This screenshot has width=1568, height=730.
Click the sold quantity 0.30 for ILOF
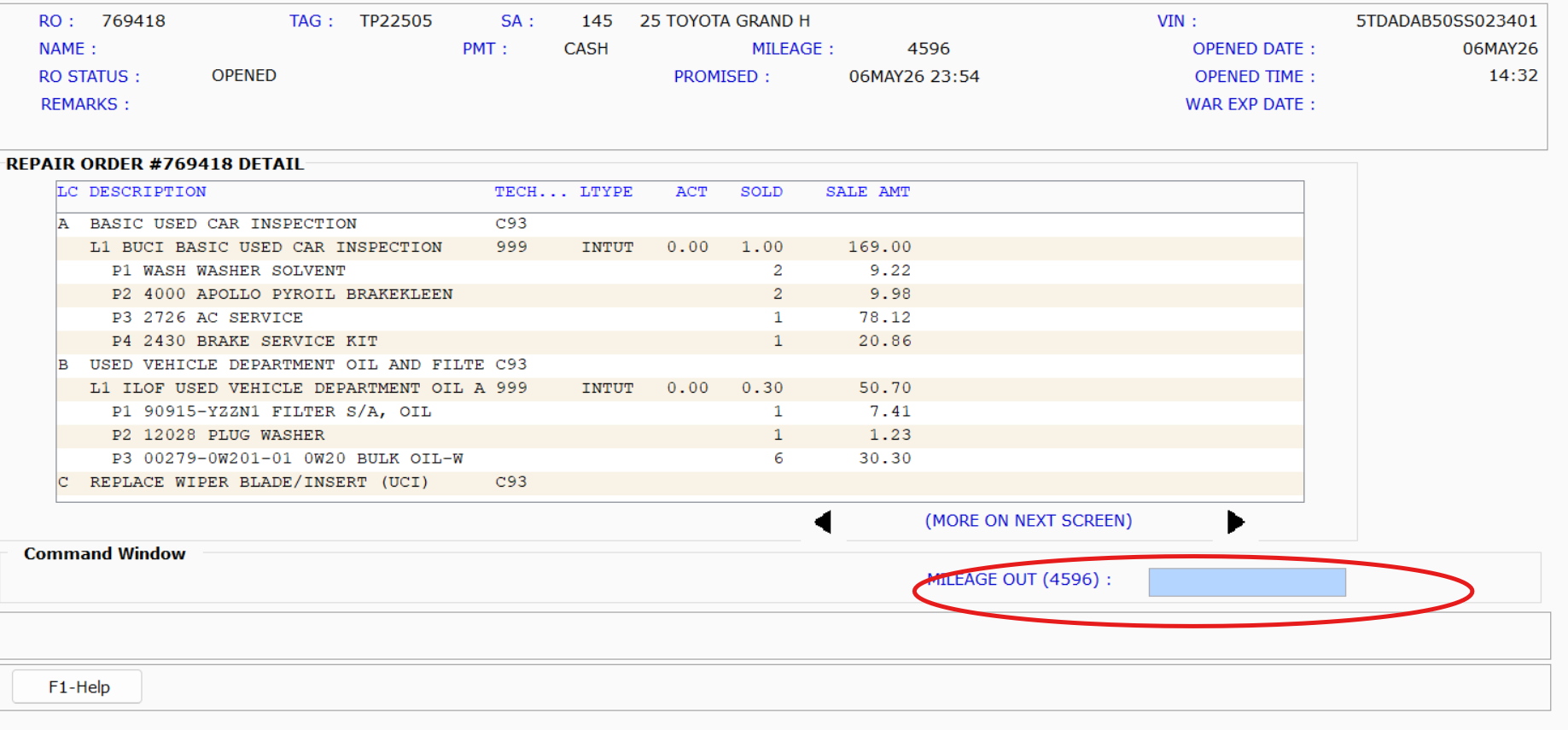[762, 388]
